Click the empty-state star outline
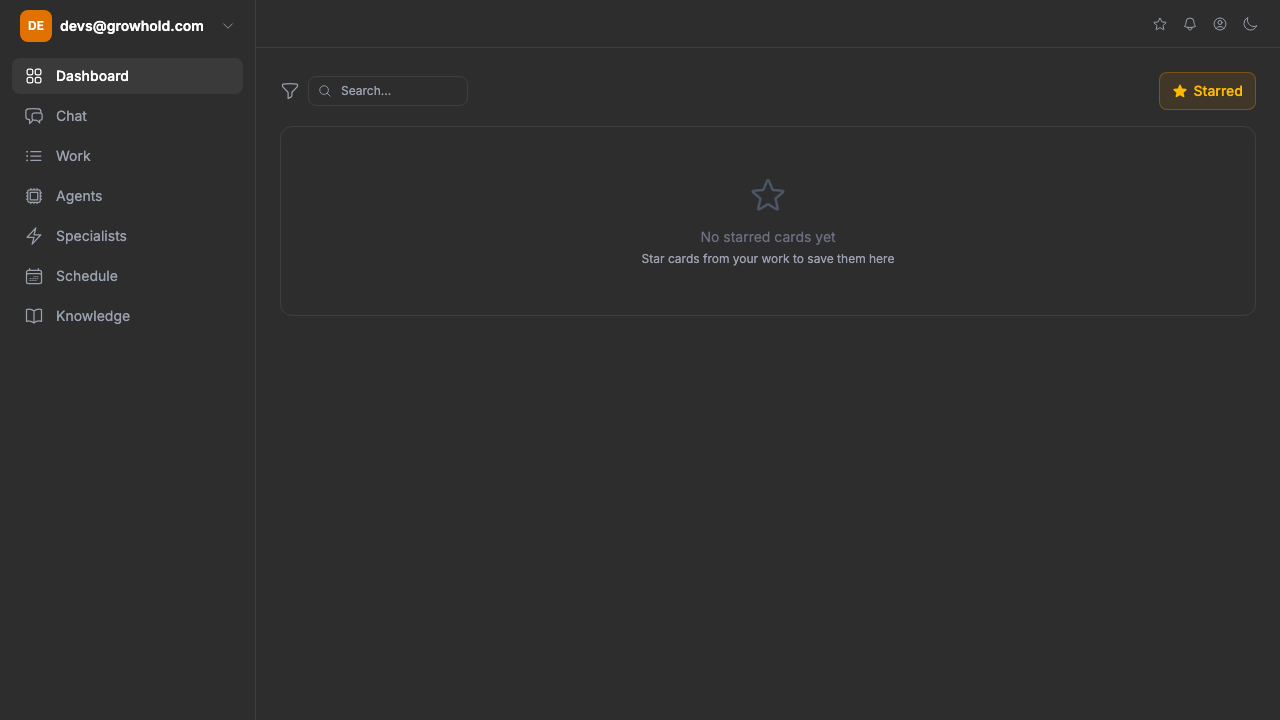 (768, 195)
